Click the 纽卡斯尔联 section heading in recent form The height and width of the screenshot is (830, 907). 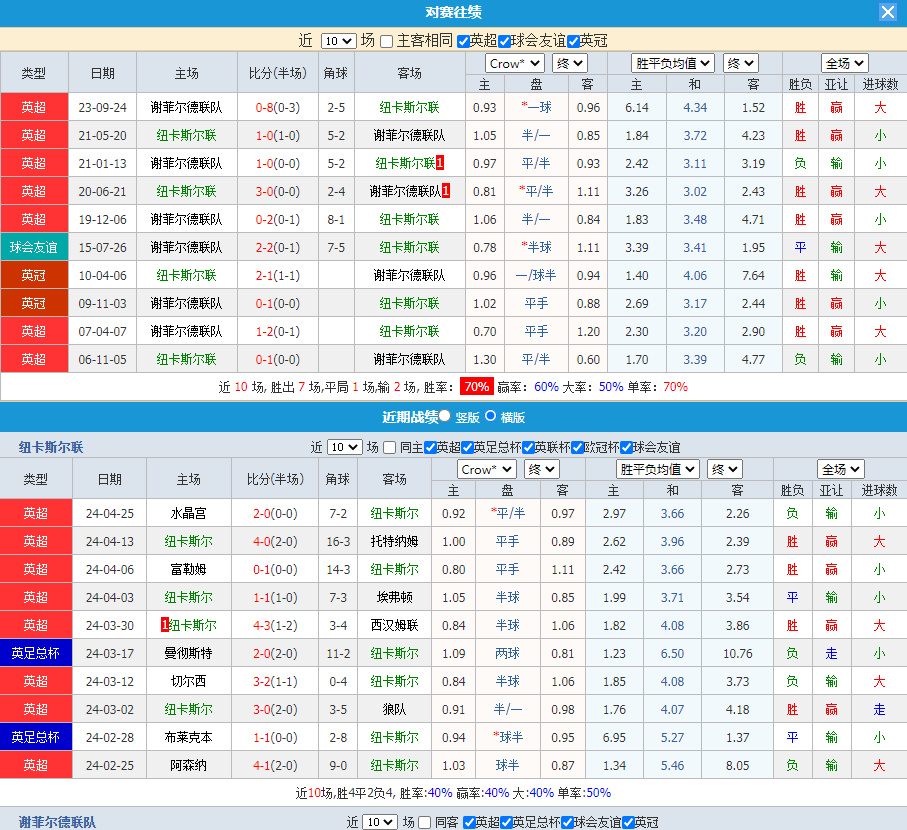[51, 447]
